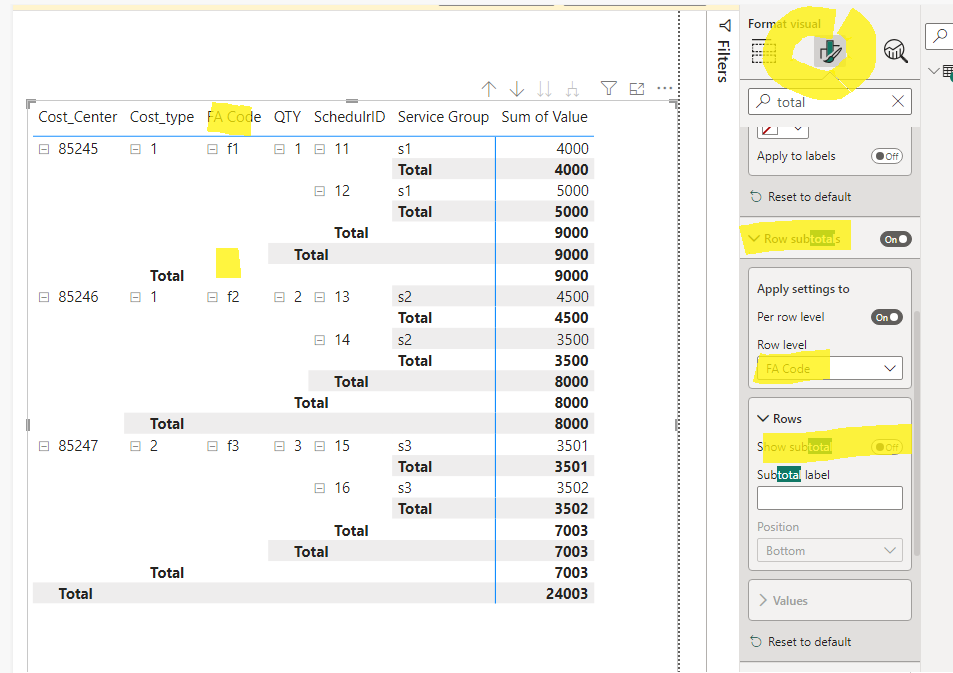The width and height of the screenshot is (953, 673).
Task: Collapse the f1 FA Code row
Action: pyautogui.click(x=212, y=149)
